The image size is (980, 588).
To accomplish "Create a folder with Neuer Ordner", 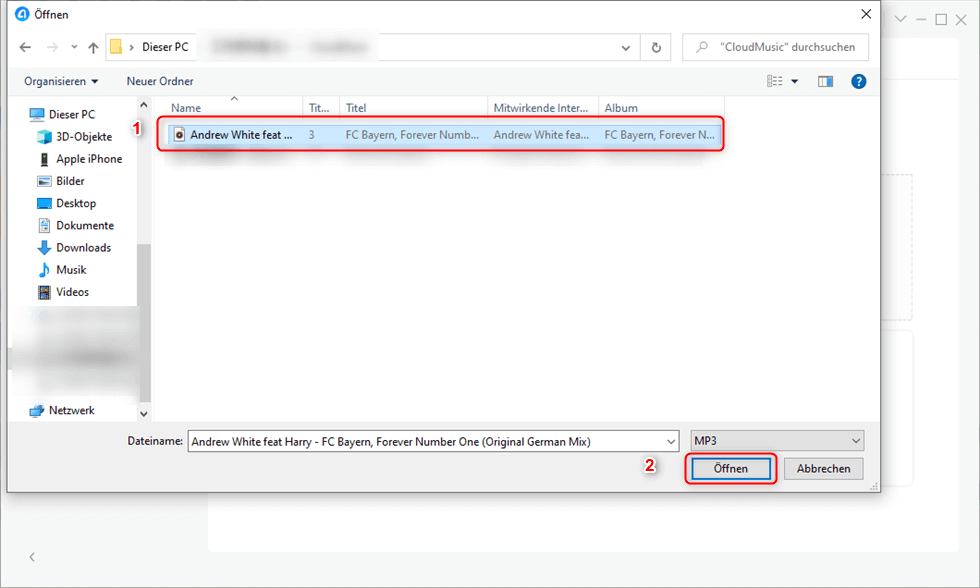I will tap(160, 81).
